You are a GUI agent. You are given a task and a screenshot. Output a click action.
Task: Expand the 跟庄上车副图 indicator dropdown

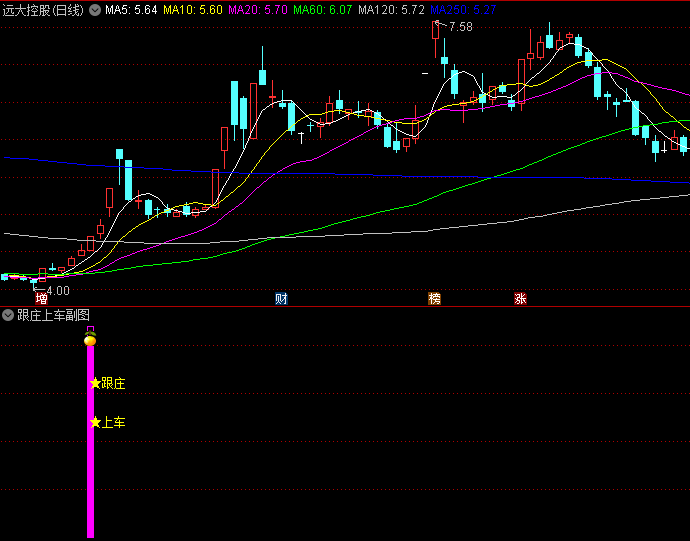click(8, 315)
